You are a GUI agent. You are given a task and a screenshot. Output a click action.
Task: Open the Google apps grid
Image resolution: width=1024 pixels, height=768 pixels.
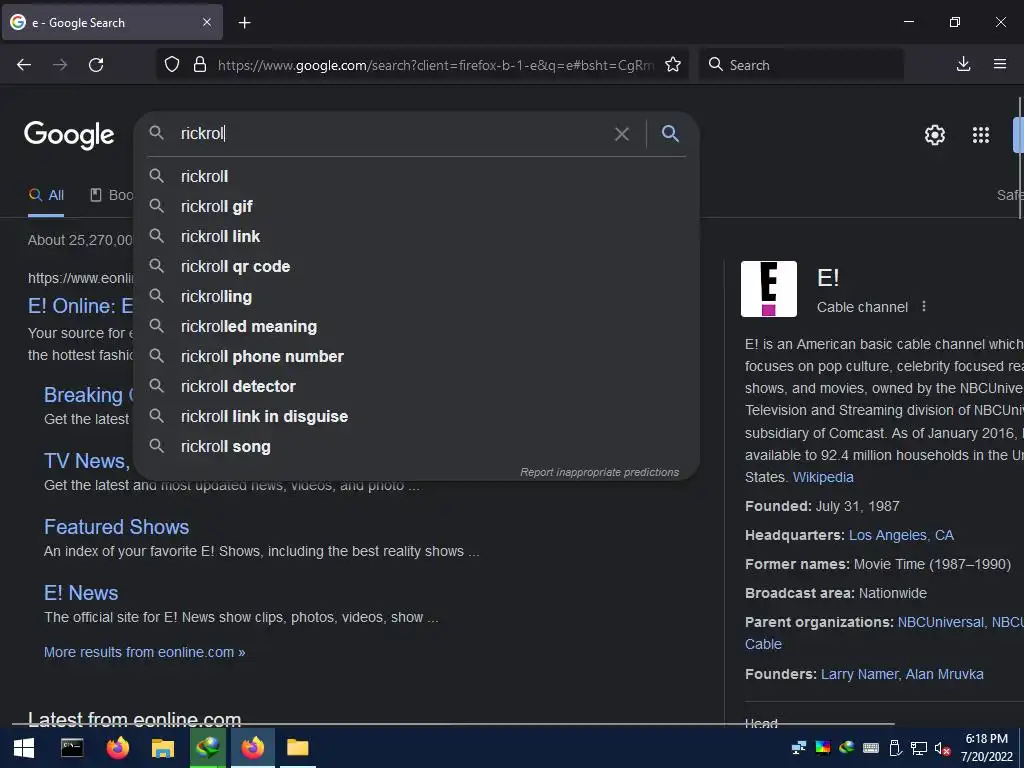tap(981, 135)
